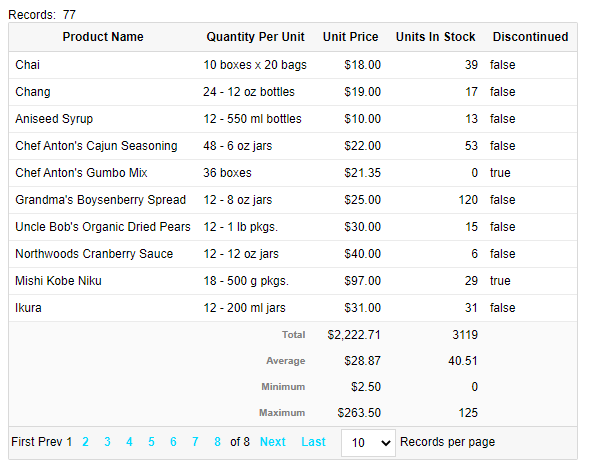The image size is (590, 472).
Task: Jump to the Last page
Action: pos(313,442)
